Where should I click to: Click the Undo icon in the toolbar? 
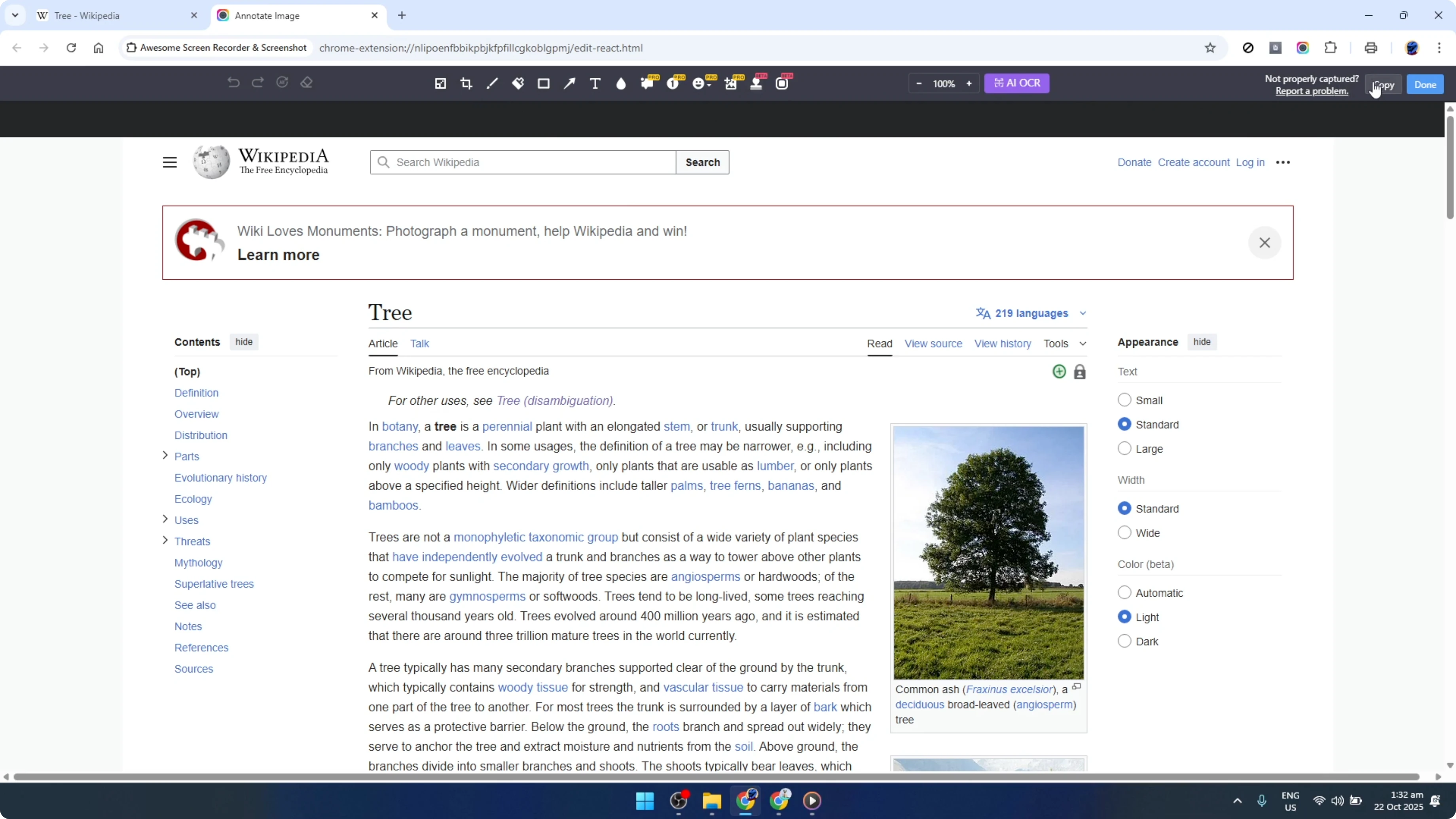point(233,83)
